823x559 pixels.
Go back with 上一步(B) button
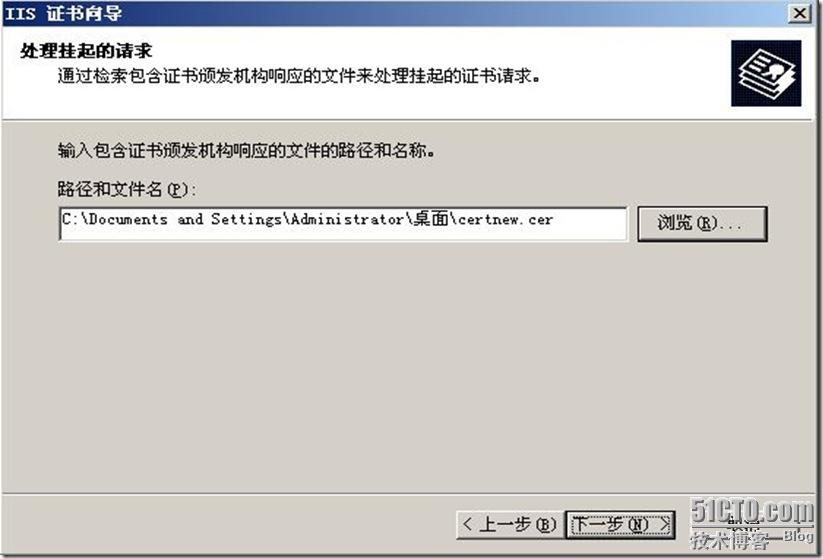click(x=510, y=524)
